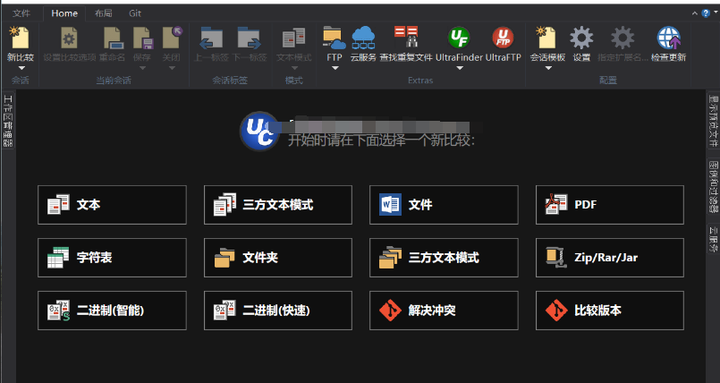Click the help question mark icon
720x383 pixels.
706,13
